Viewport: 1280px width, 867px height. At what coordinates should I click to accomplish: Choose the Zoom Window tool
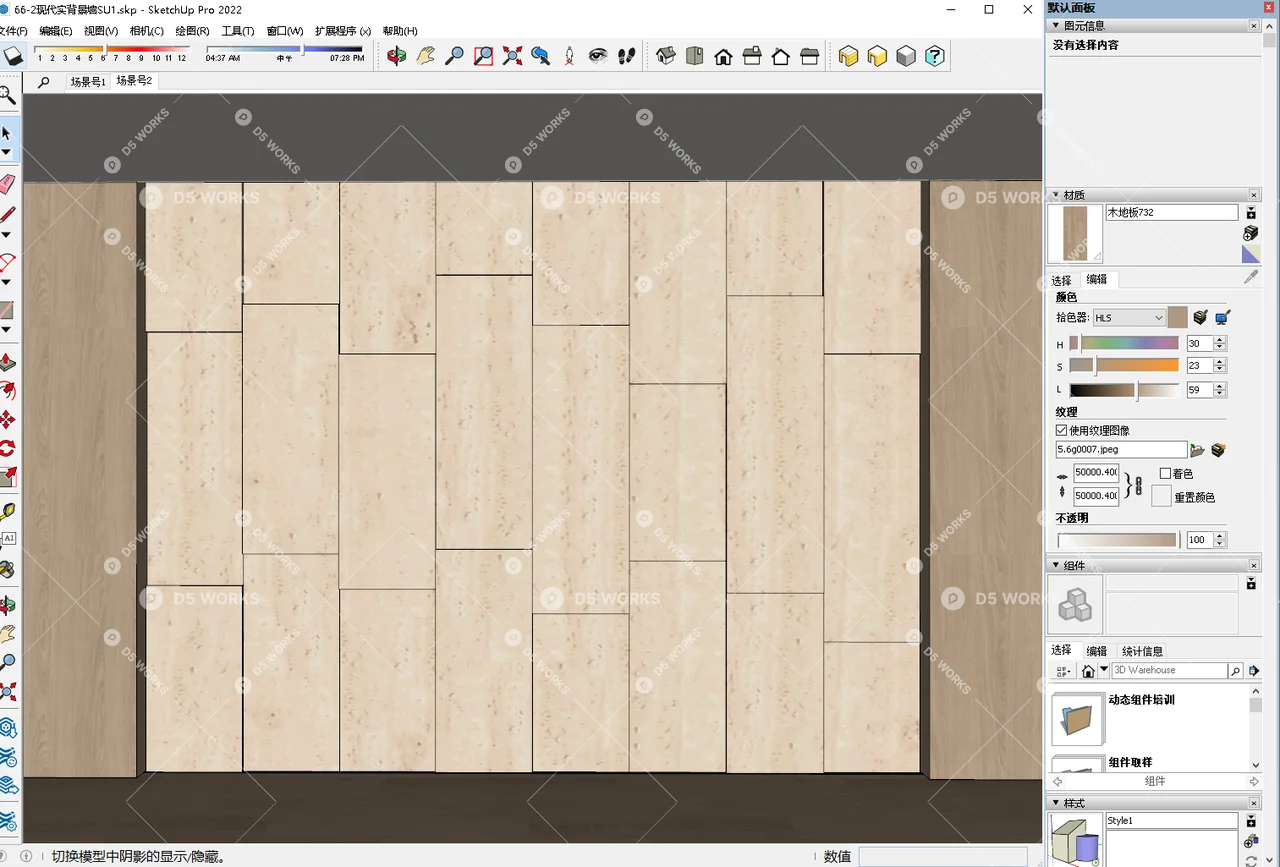483,57
